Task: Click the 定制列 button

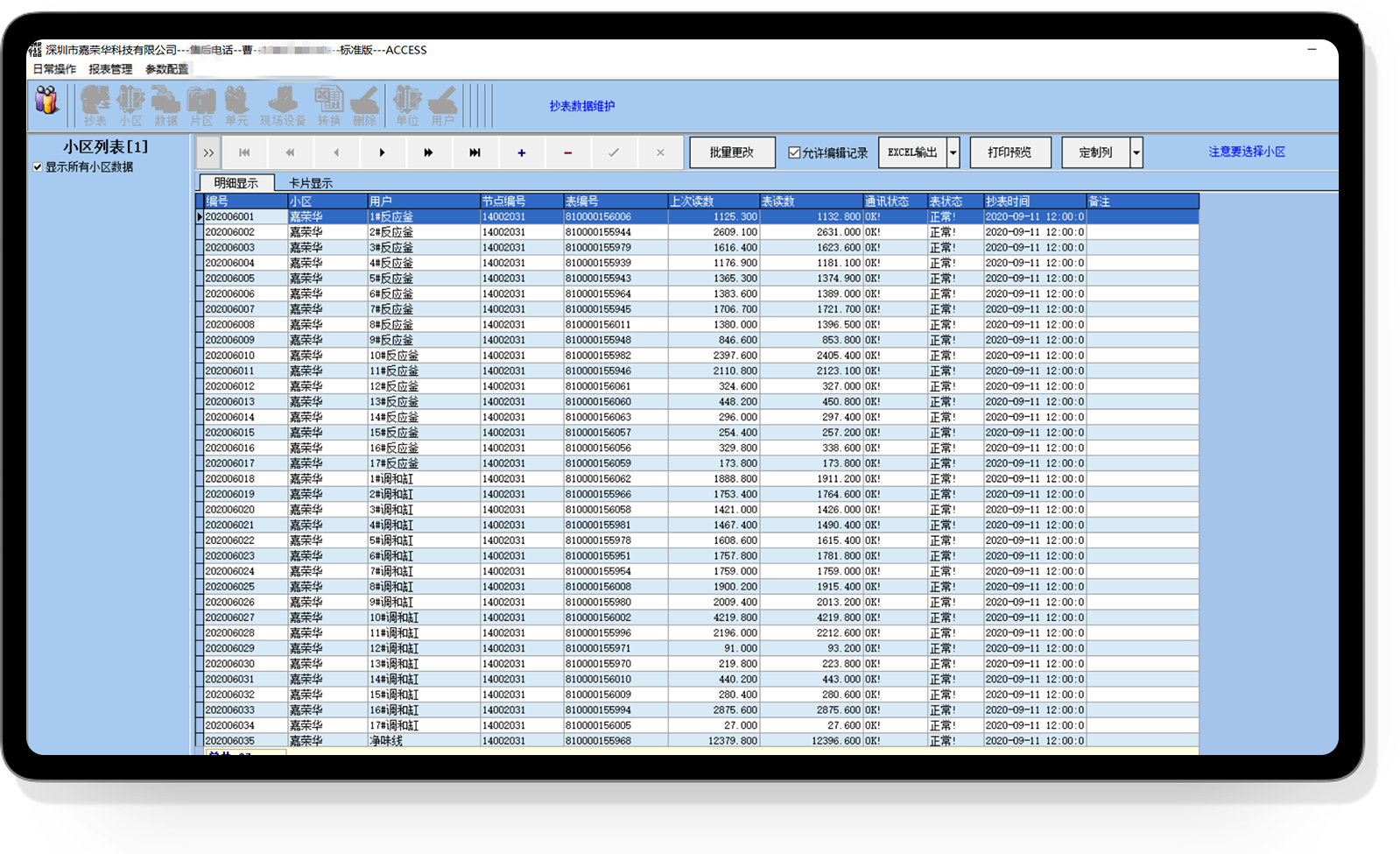Action: pos(1095,152)
